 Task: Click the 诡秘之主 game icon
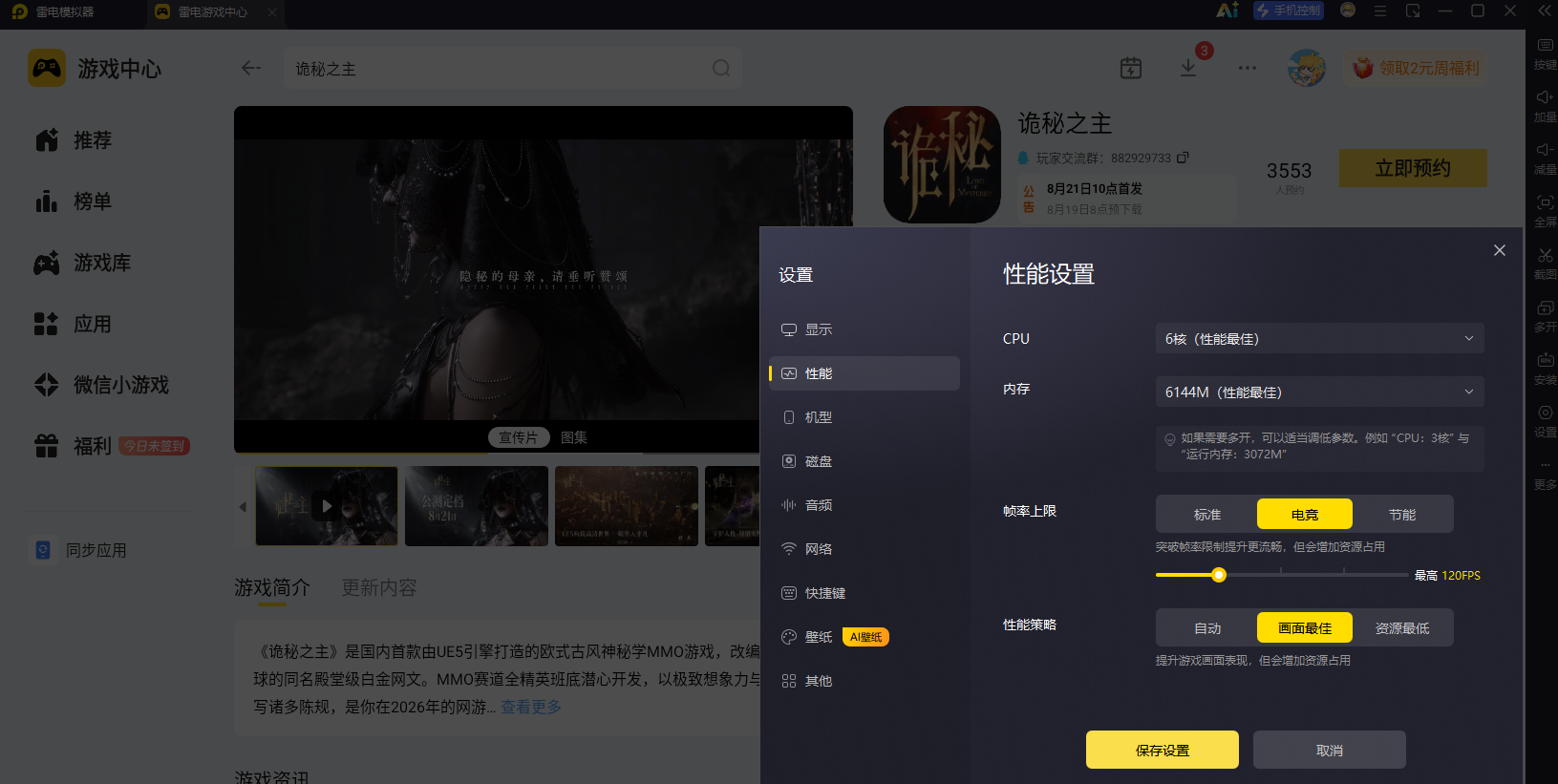point(942,164)
